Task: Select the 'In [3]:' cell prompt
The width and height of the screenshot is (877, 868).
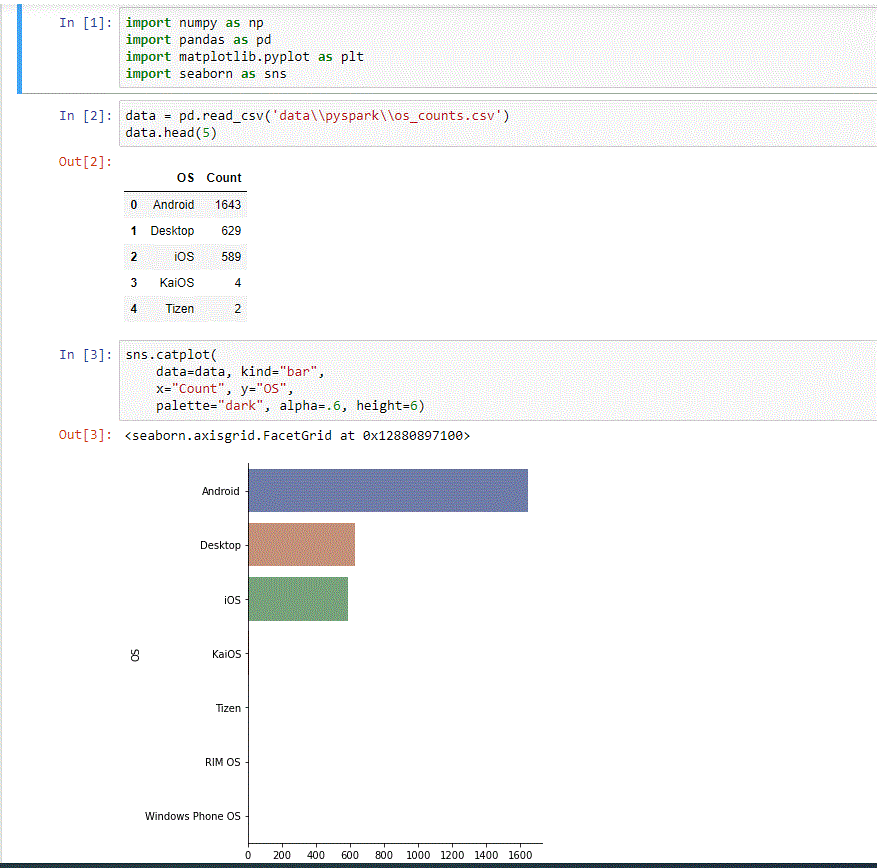Action: click(86, 355)
